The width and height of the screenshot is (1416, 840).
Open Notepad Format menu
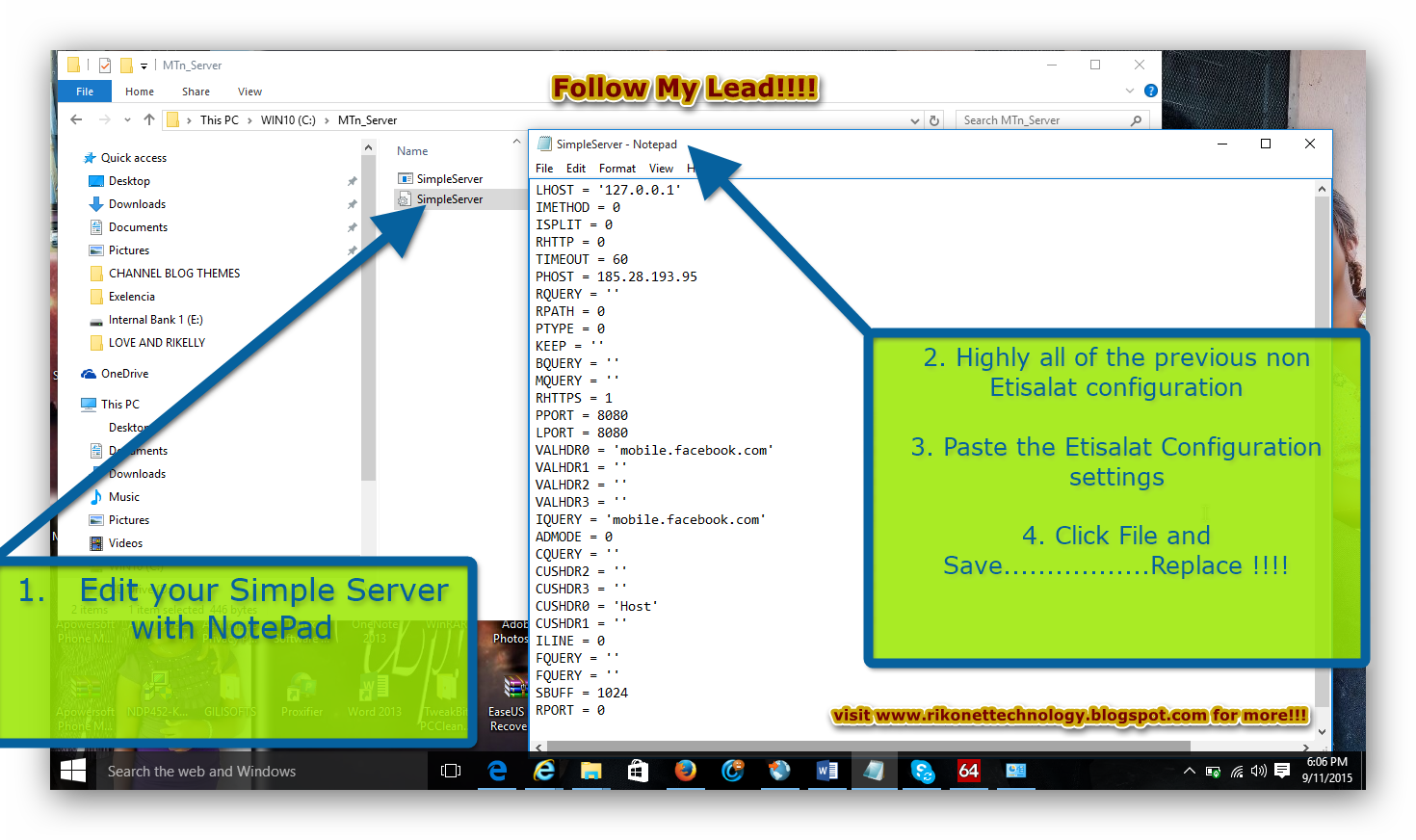617,169
